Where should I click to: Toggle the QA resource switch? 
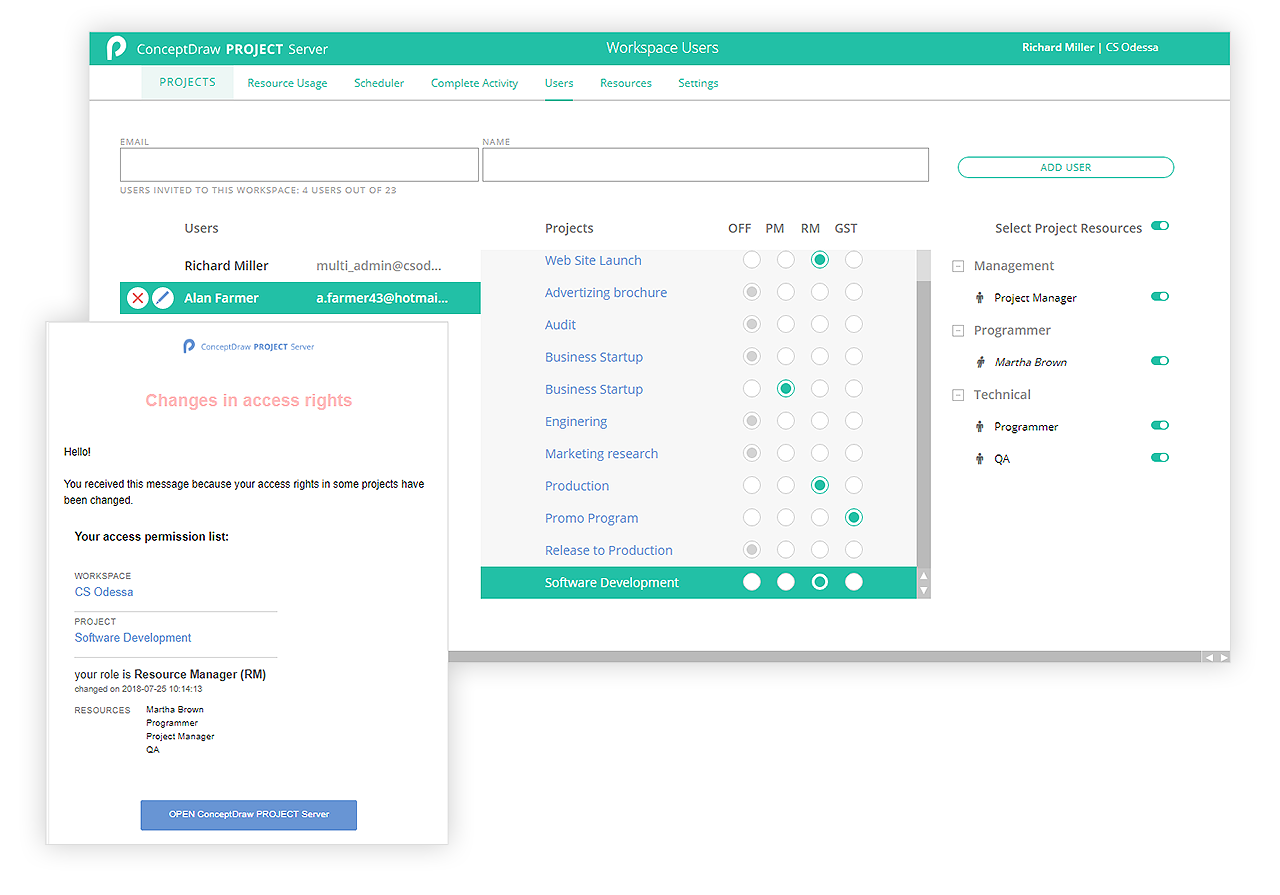pyautogui.click(x=1160, y=458)
